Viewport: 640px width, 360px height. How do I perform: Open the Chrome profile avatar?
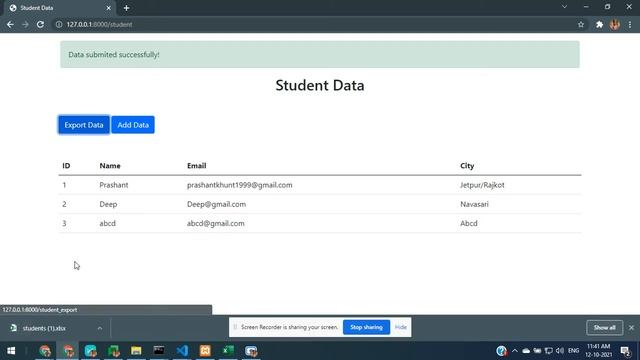pos(615,24)
